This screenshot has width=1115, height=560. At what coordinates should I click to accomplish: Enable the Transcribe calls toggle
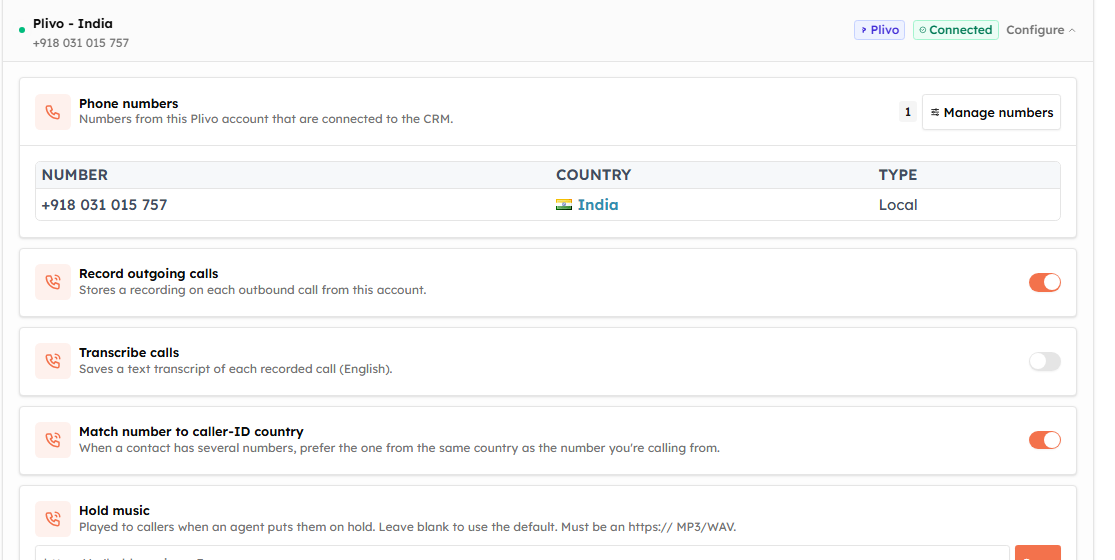coord(1045,361)
